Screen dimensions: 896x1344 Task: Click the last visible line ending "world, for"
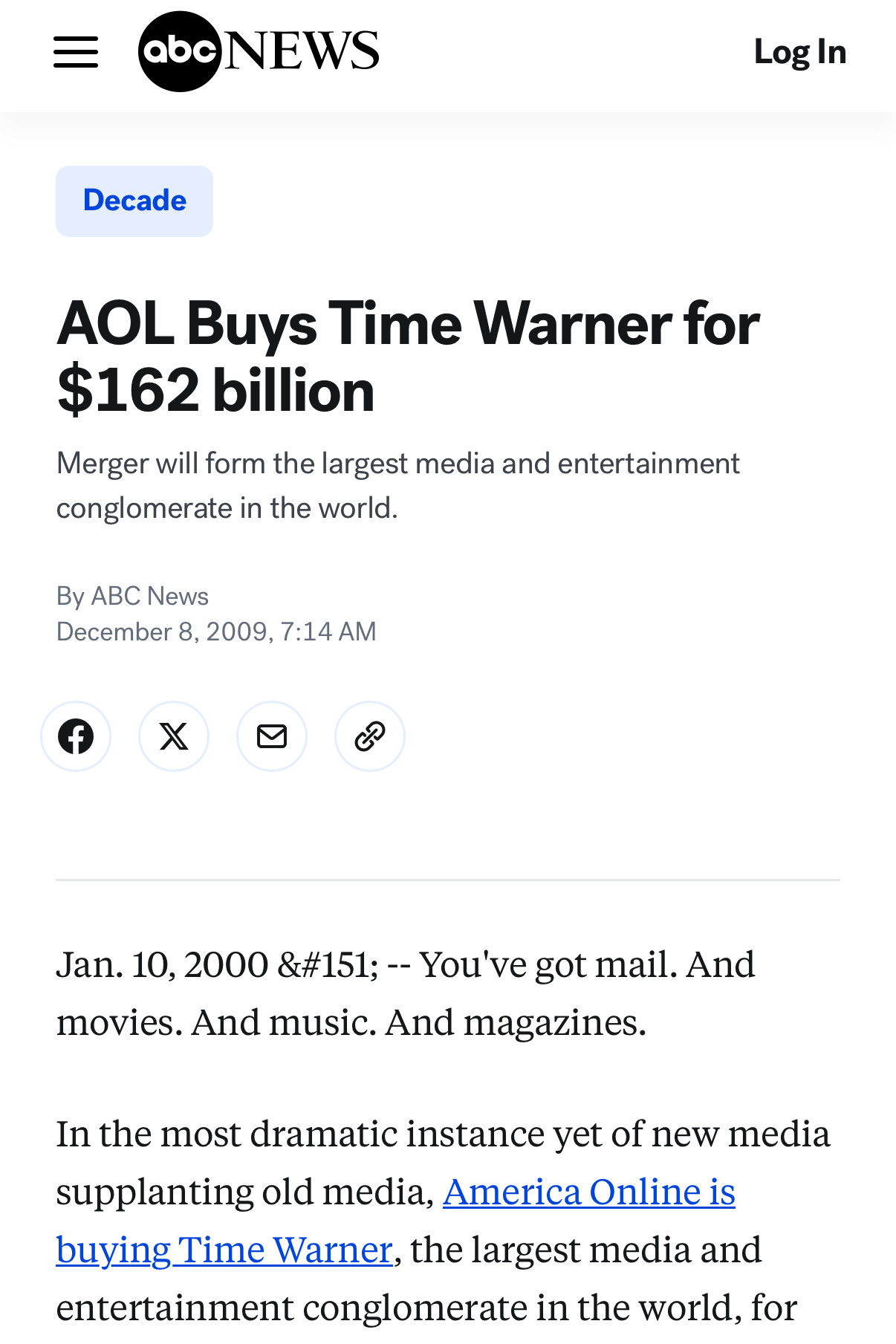point(427,1308)
